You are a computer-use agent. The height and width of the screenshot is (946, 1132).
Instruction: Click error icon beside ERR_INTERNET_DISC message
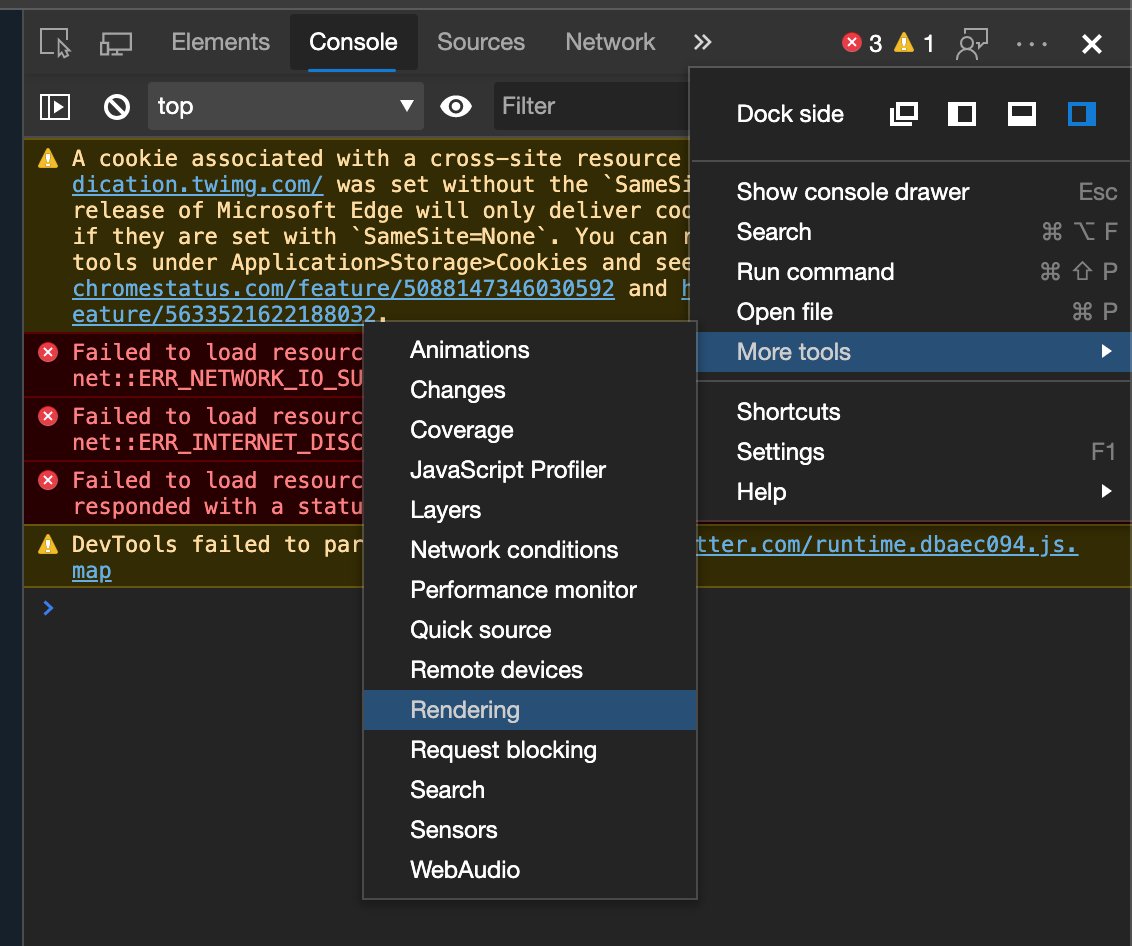point(48,417)
